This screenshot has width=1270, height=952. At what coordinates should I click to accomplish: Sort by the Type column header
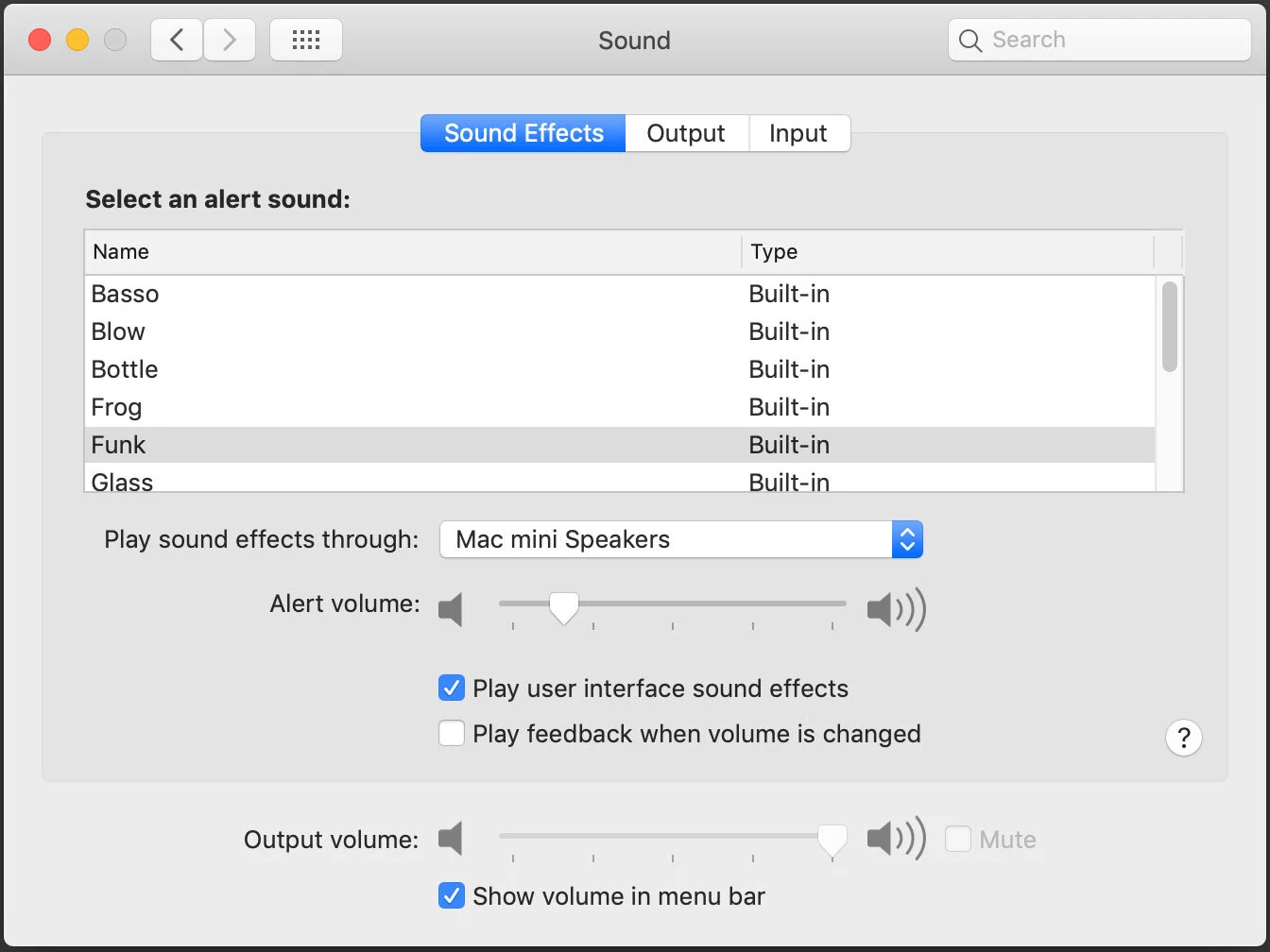point(948,252)
